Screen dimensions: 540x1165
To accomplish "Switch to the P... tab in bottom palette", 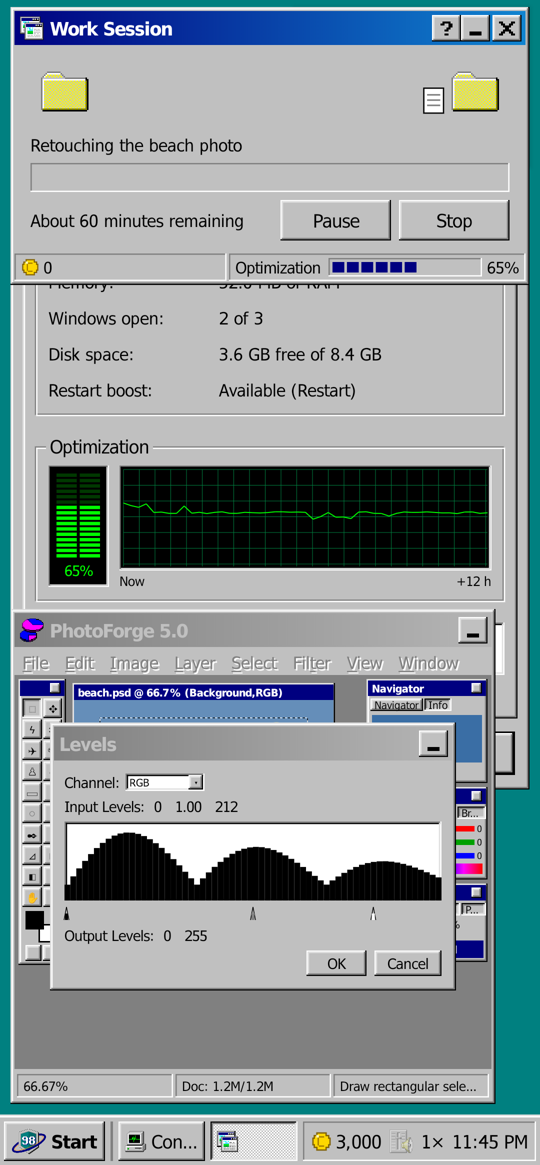I will 473,909.
